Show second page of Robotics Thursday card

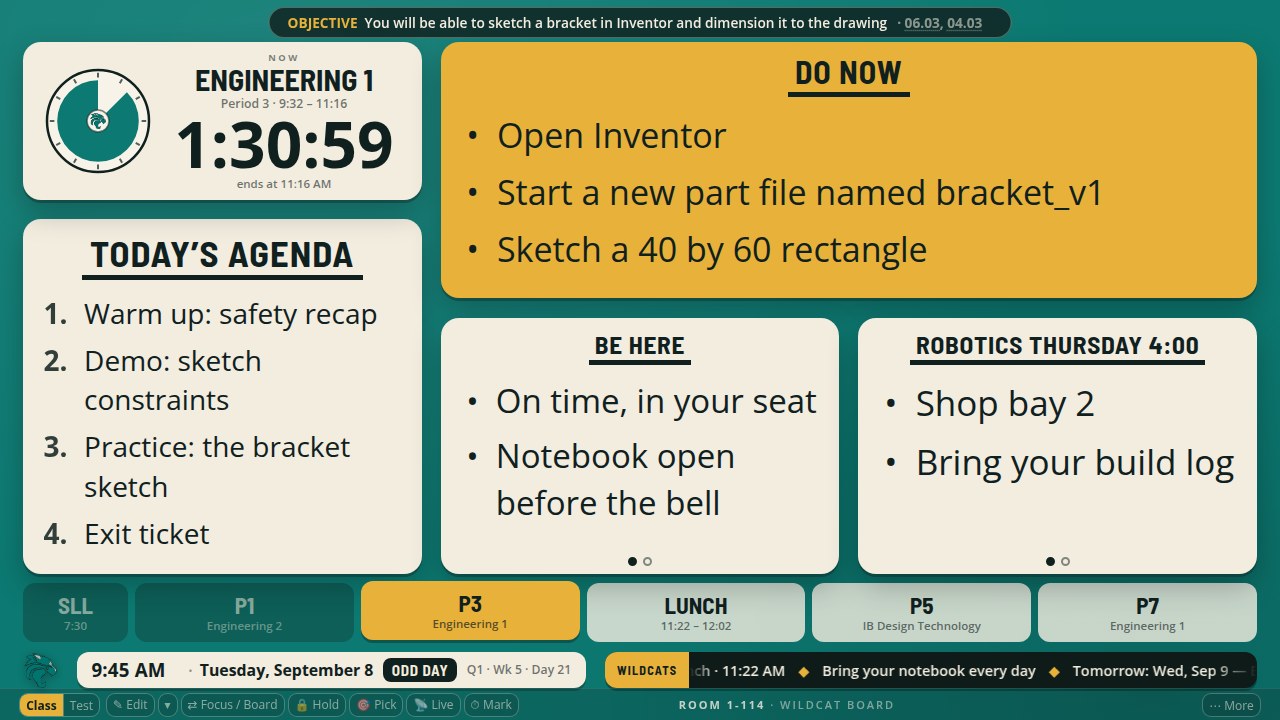1065,561
